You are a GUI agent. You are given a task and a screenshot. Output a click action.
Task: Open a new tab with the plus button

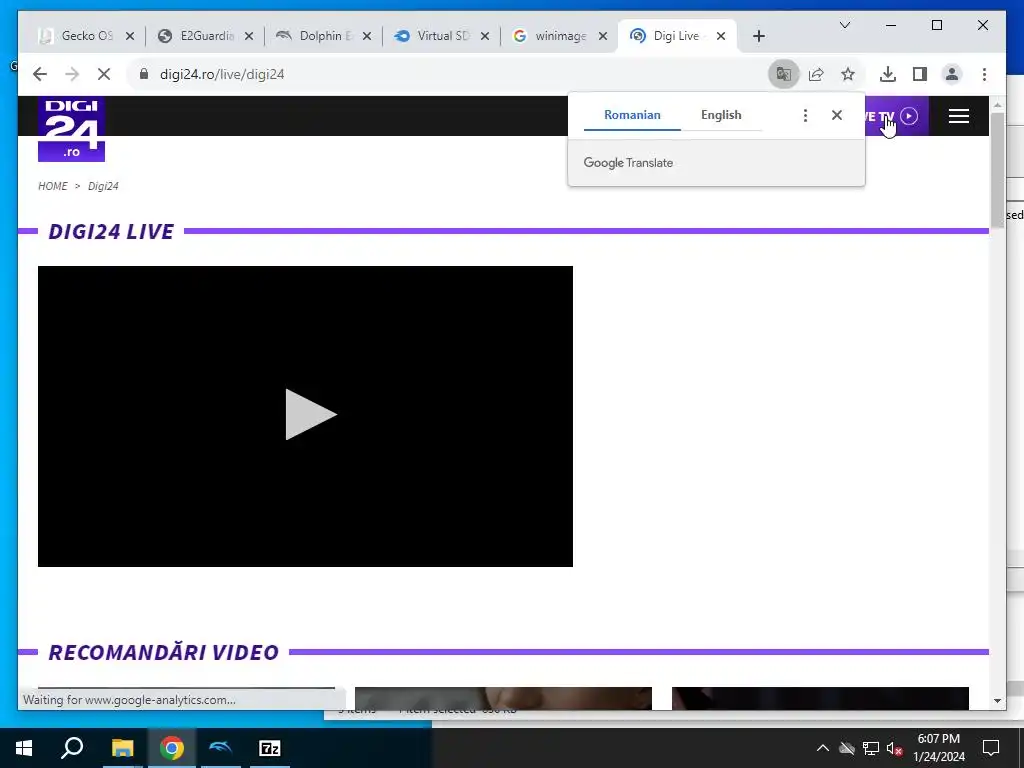759,37
